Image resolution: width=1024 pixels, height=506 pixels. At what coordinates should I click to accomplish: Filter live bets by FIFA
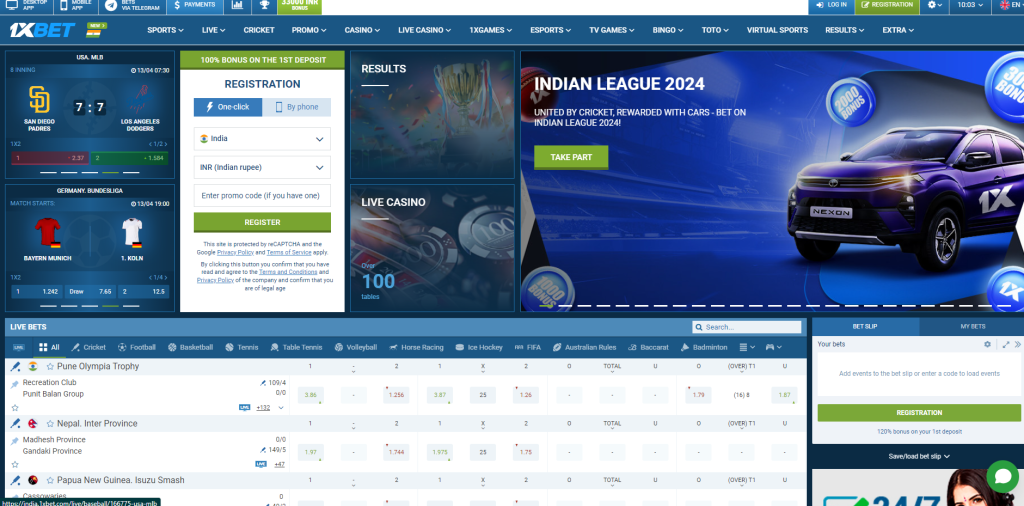[x=528, y=347]
